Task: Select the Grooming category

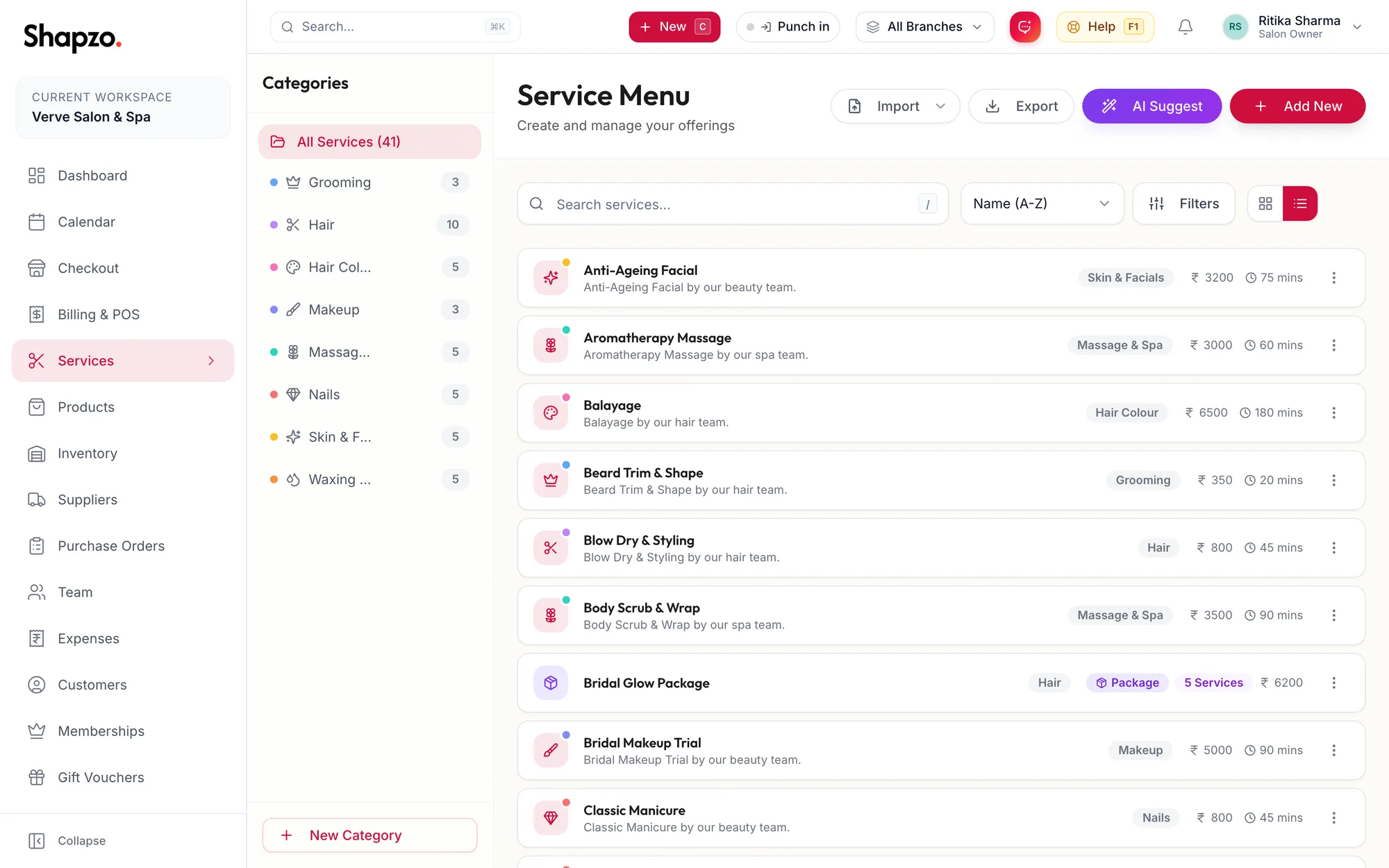Action: 369,183
